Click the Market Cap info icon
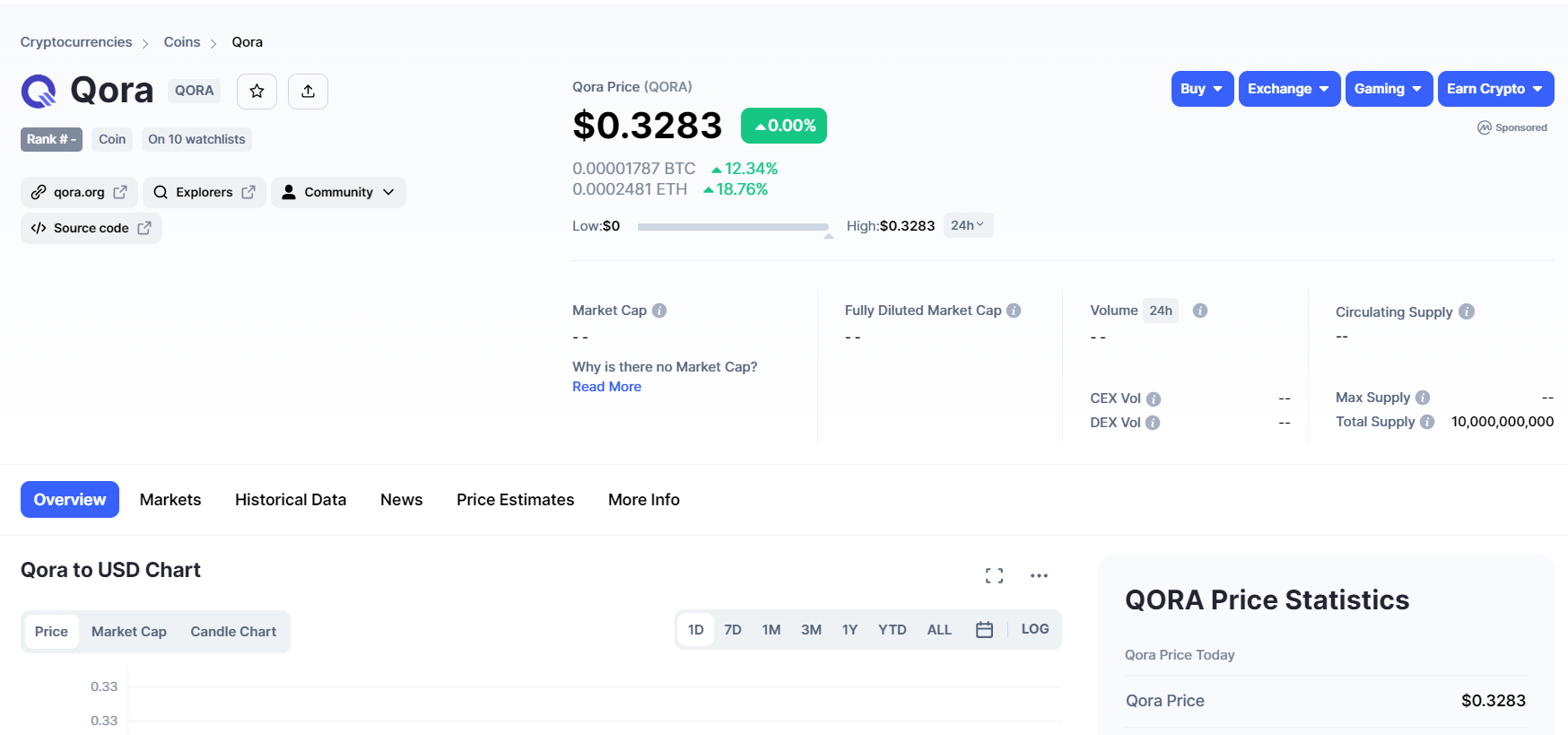The image size is (1568, 735). click(659, 311)
